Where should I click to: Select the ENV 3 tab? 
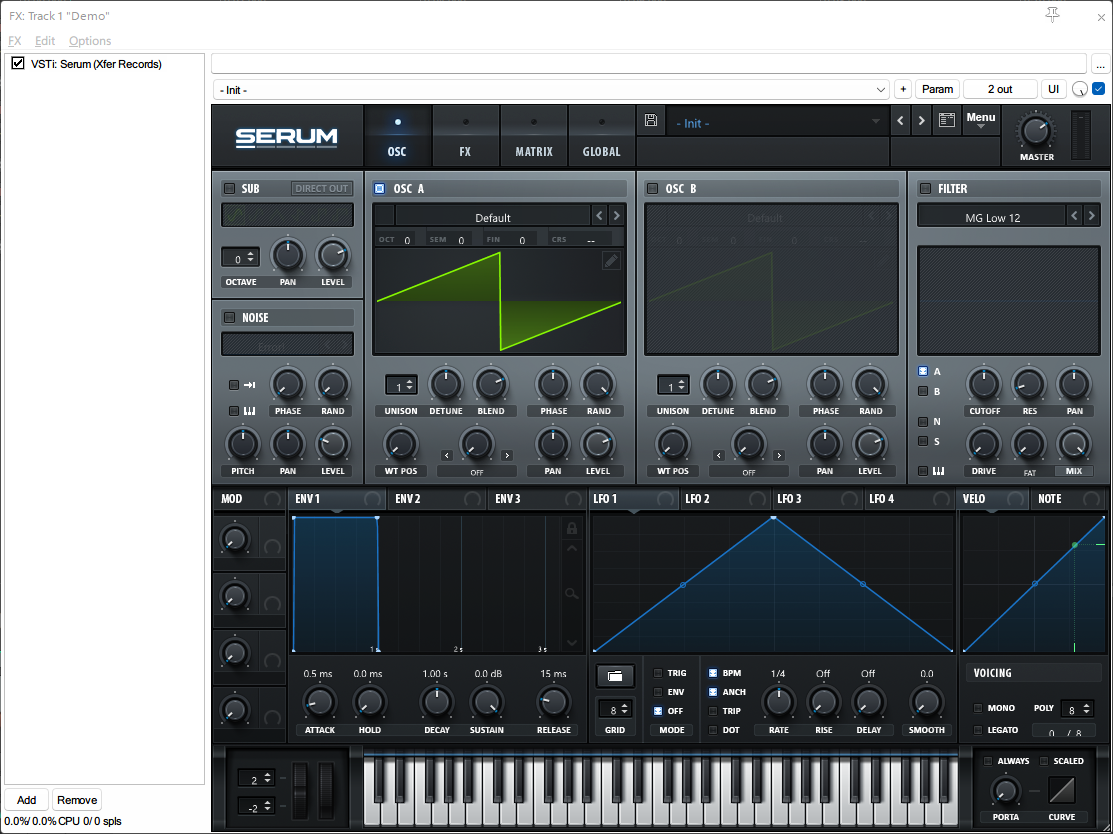tap(508, 499)
